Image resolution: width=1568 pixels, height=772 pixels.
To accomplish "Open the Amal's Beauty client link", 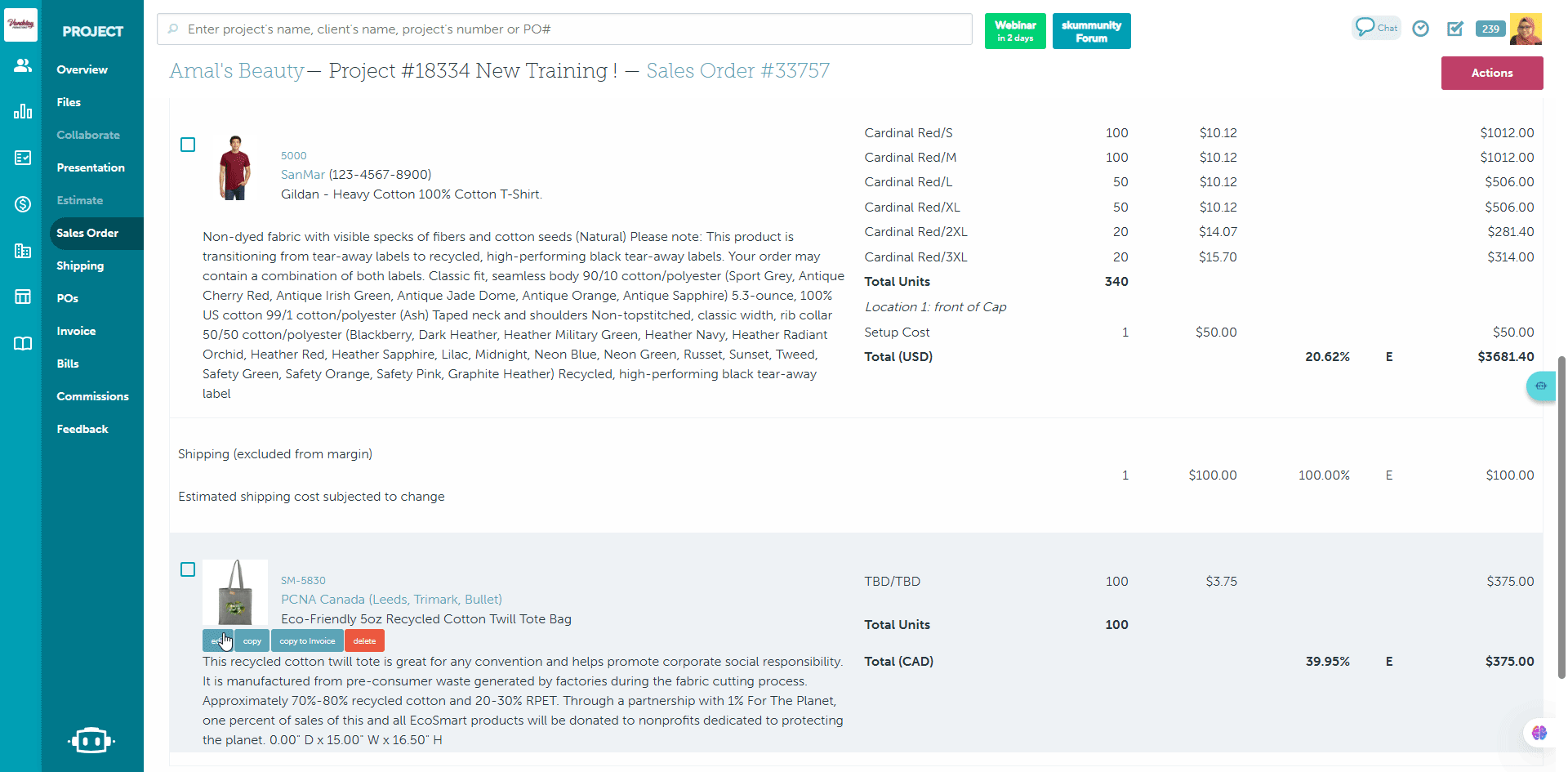I will [237, 71].
